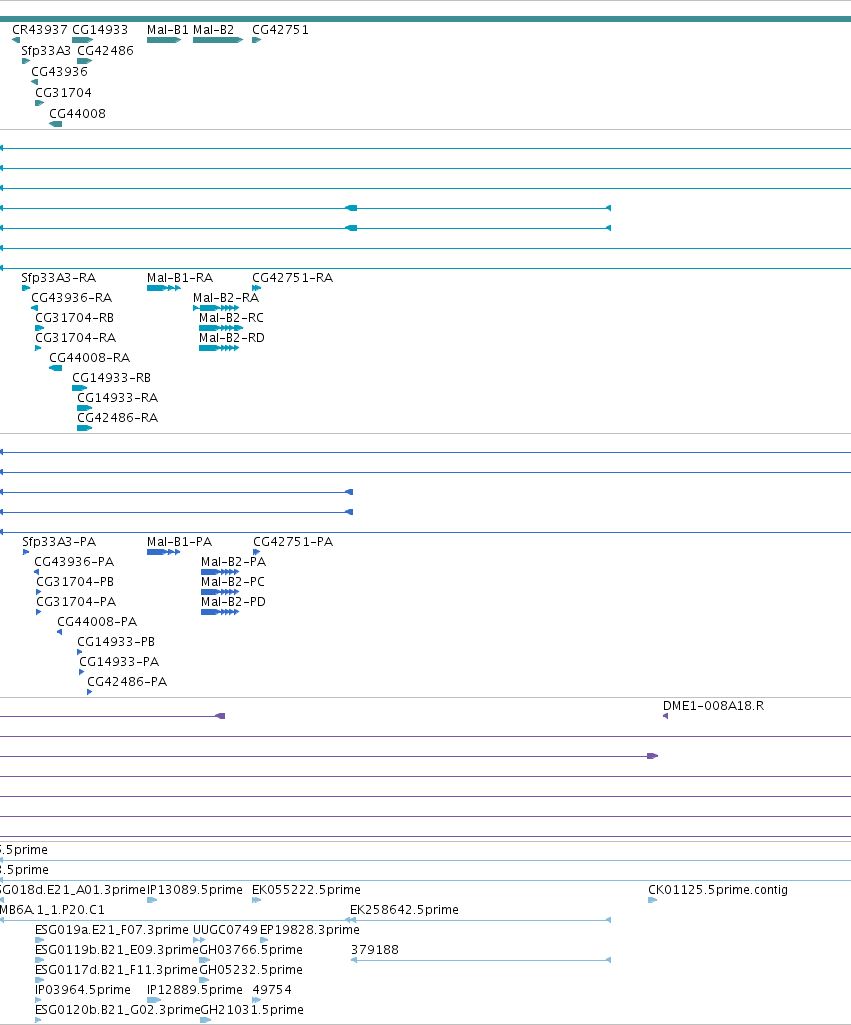
Task: Click the CG42486-RA transcript glyph
Action: click(x=84, y=428)
